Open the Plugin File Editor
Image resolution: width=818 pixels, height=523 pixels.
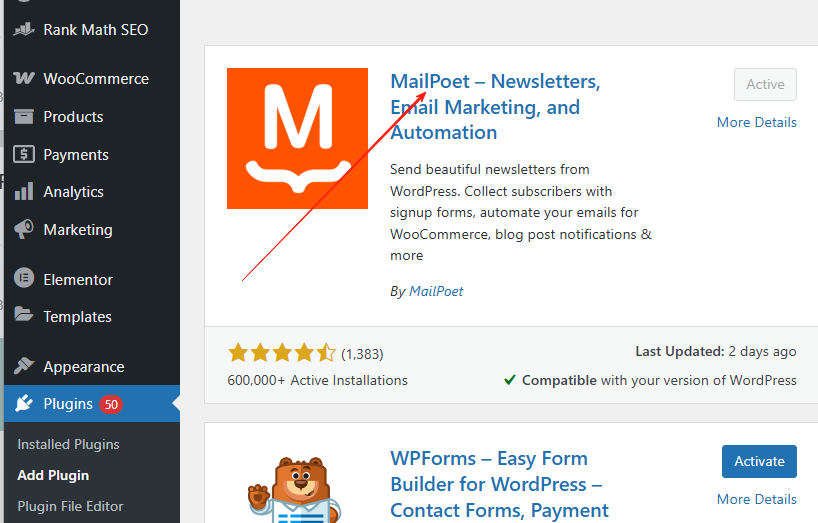point(71,506)
